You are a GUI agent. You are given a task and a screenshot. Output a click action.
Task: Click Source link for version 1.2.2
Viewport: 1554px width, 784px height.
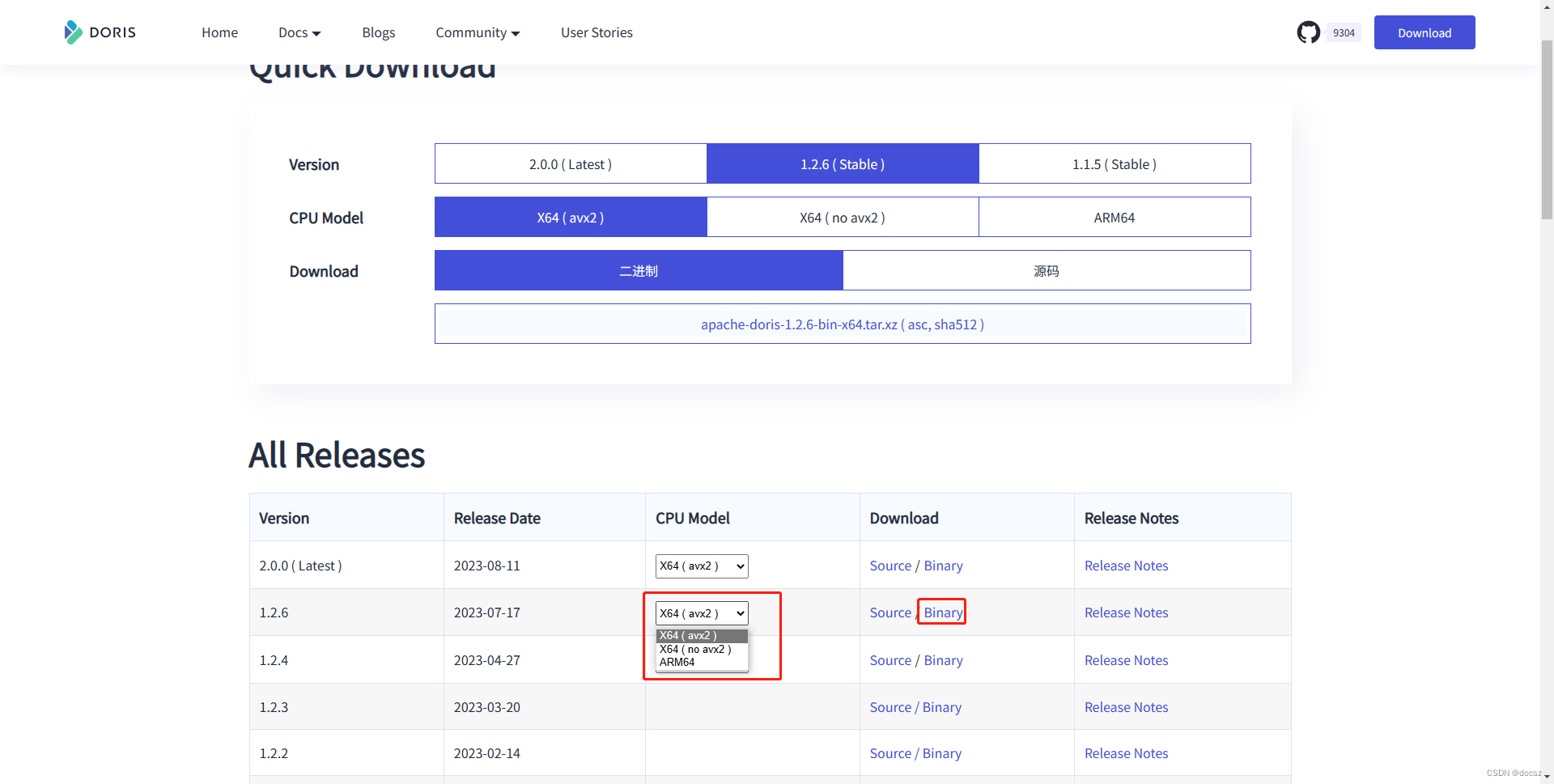pyautogui.click(x=890, y=753)
